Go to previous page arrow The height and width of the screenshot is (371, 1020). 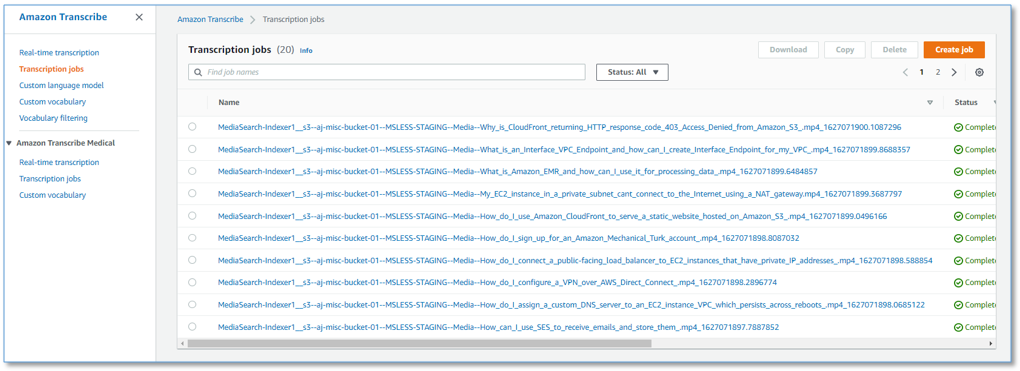[905, 72]
